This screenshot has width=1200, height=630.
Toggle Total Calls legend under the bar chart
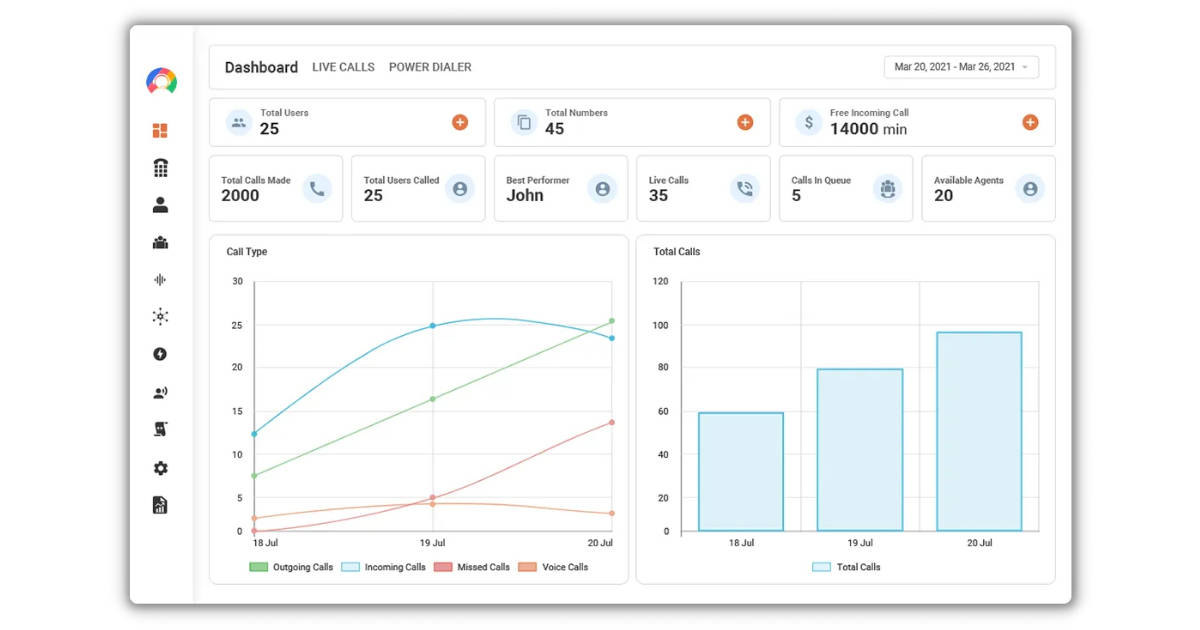(848, 567)
